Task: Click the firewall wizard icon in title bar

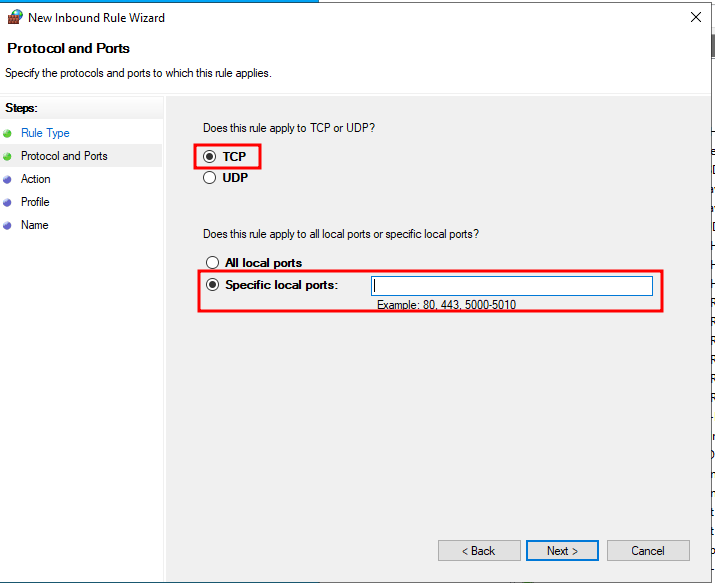Action: 15,17
